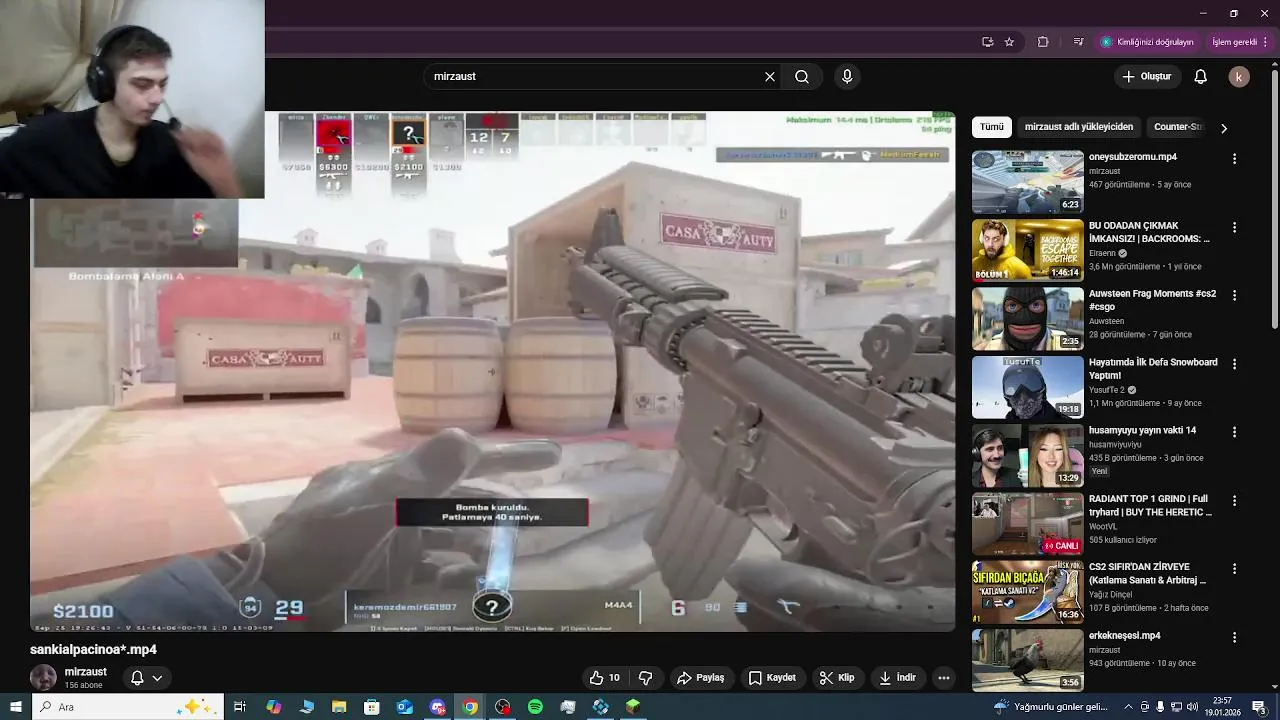The width and height of the screenshot is (1280, 720).
Task: Open mirzaust channel avatar below the video
Action: [43, 678]
